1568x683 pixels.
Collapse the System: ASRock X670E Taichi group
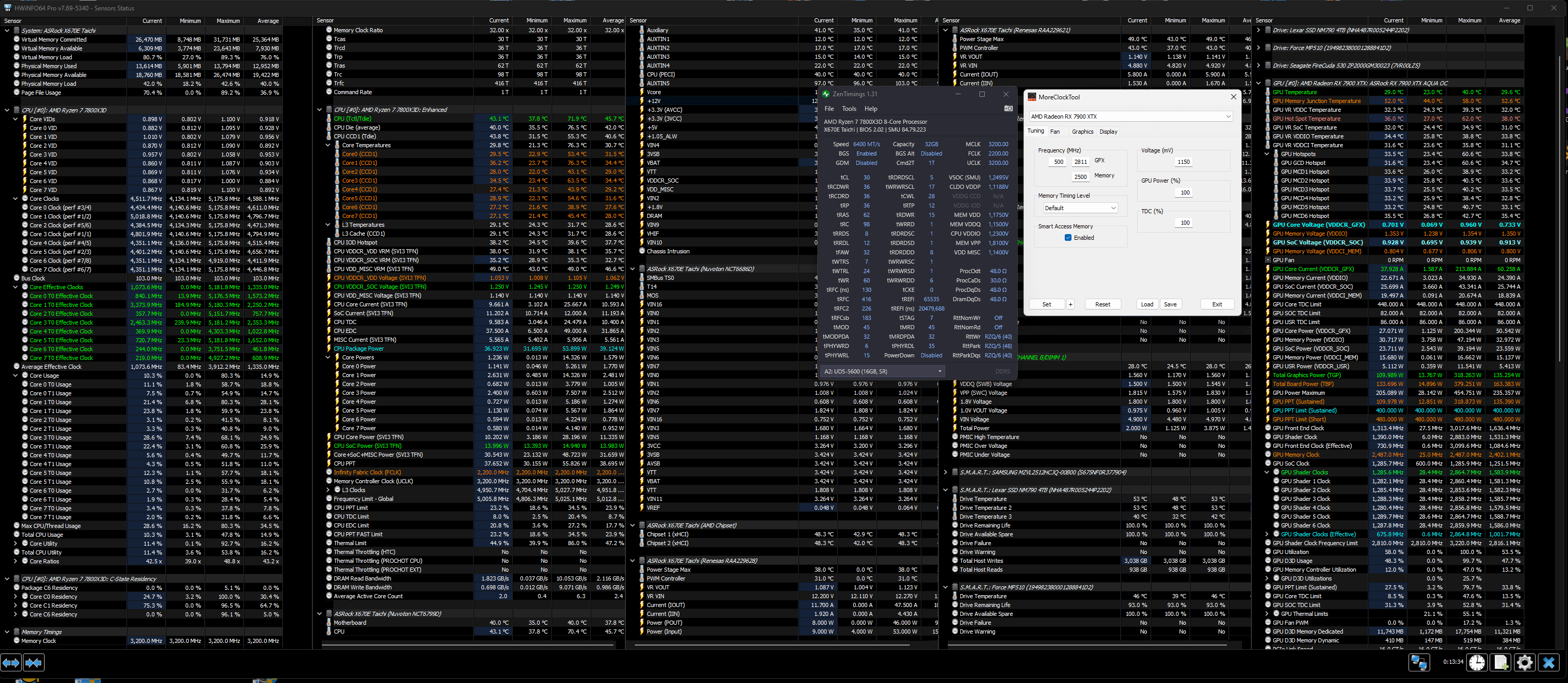coord(7,31)
